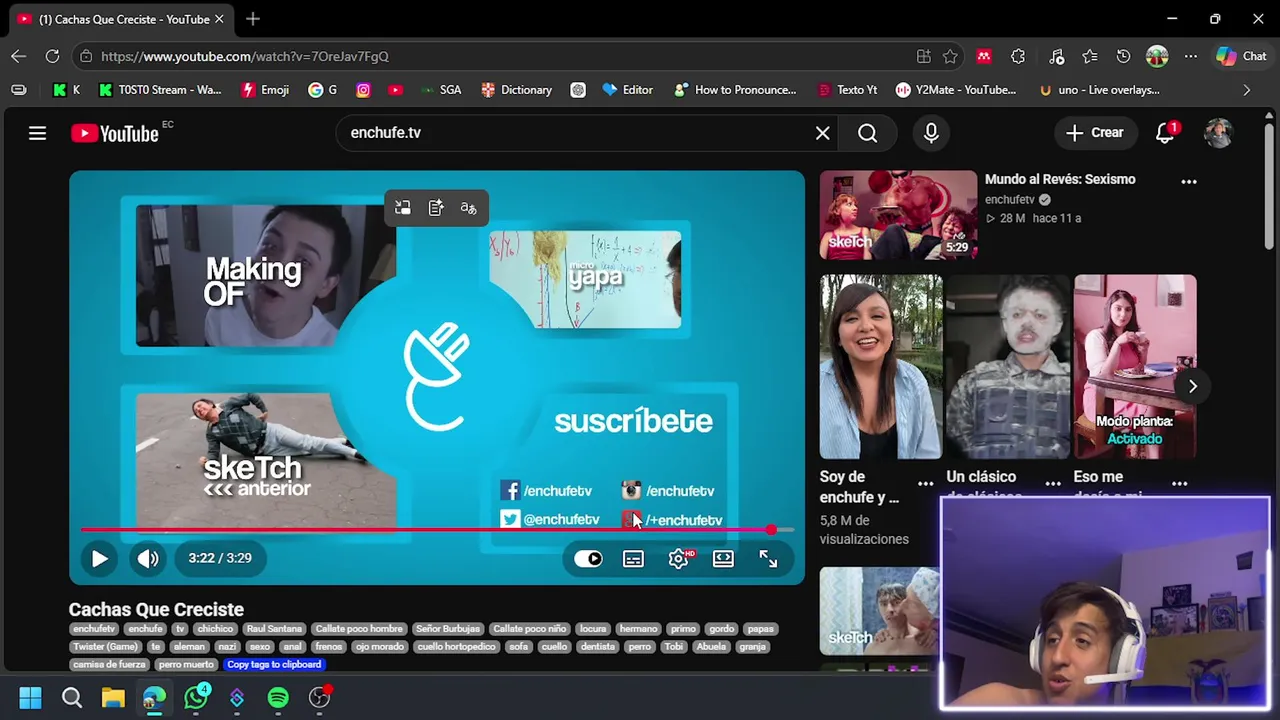
Task: Seek on the red progress bar
Action: (x=438, y=530)
